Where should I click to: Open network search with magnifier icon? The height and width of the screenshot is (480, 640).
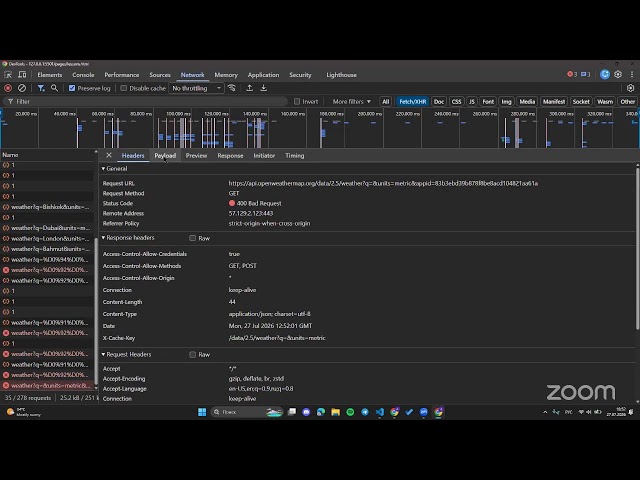(54, 88)
